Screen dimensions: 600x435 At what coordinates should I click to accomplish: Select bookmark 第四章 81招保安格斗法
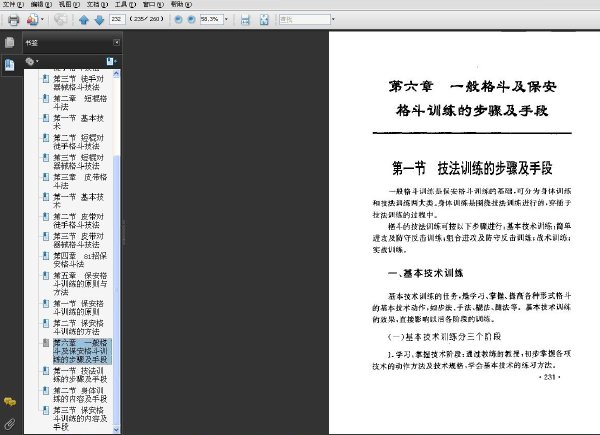click(x=80, y=260)
